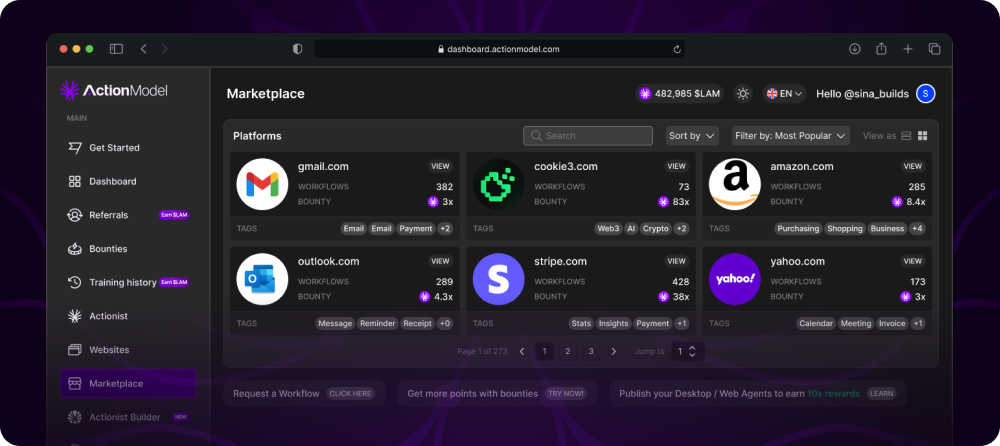Expand cookie3.com +2 more tags
The image size is (1000, 446).
coord(681,228)
